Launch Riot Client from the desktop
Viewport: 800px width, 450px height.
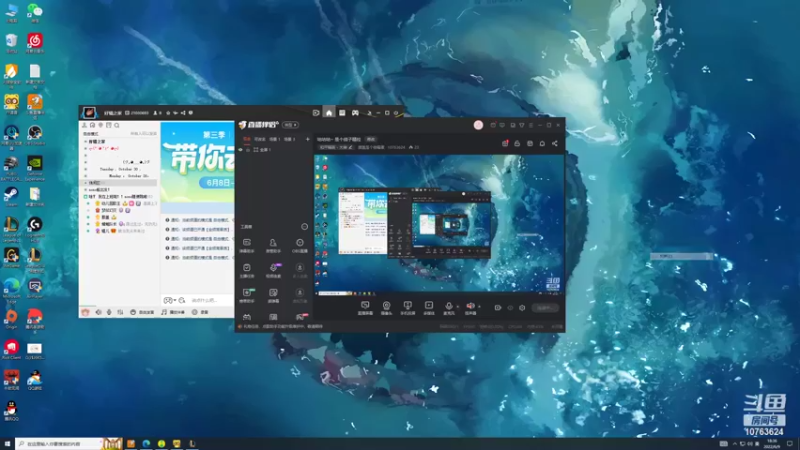[11, 349]
